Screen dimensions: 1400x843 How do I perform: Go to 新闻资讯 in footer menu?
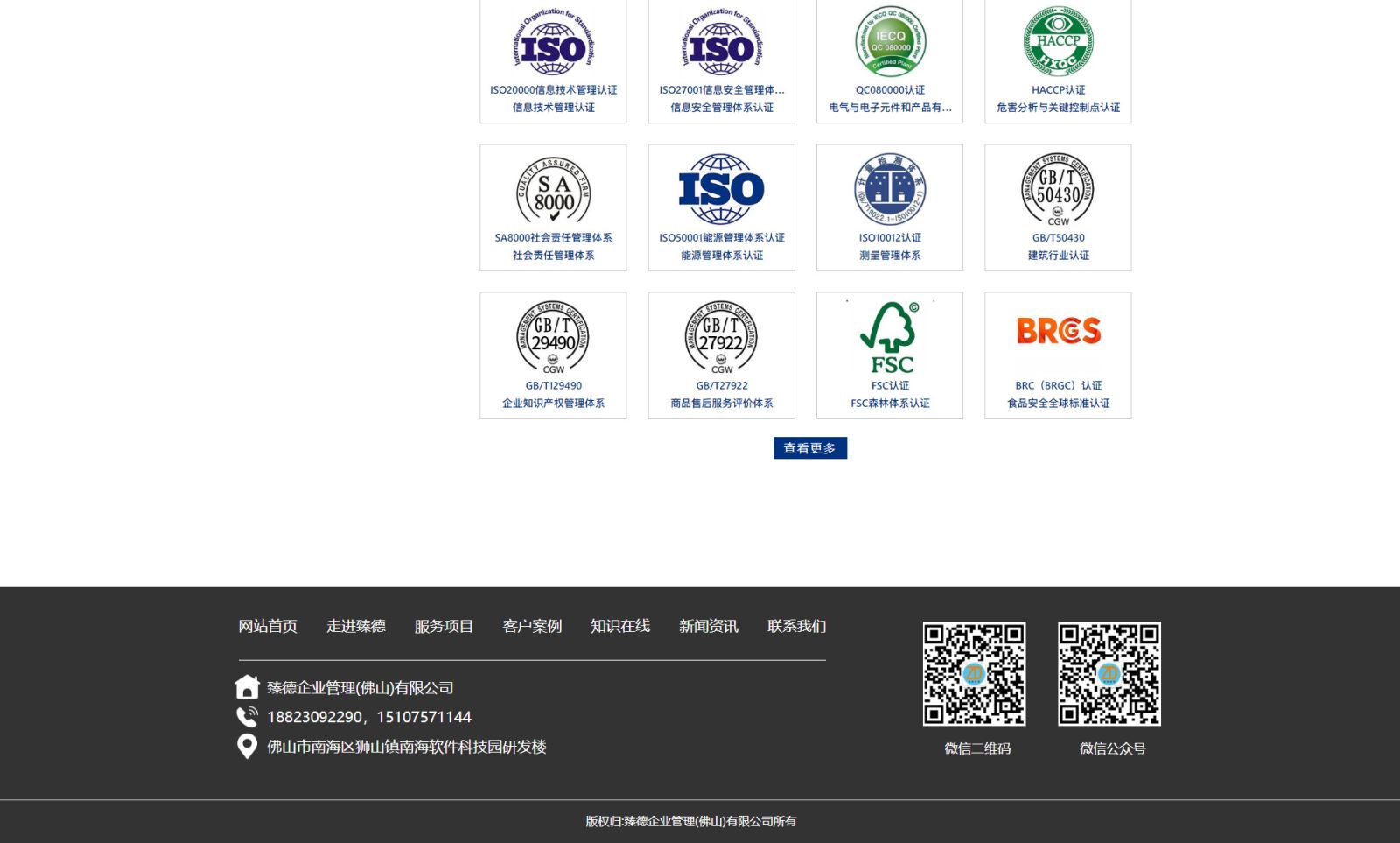pyautogui.click(x=709, y=626)
